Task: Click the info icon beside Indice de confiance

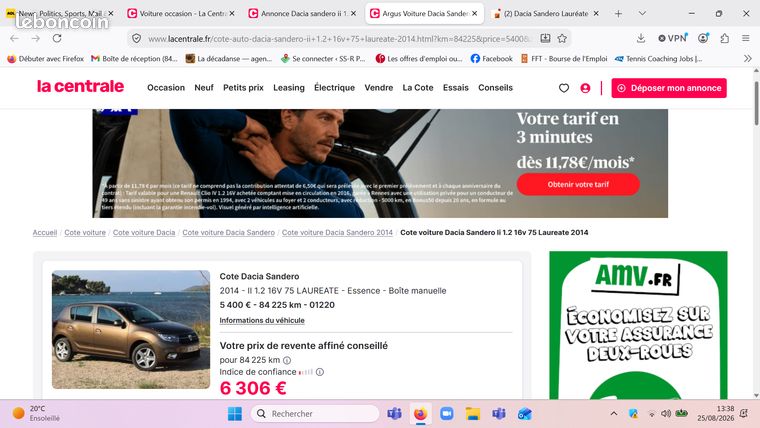Action: click(320, 372)
